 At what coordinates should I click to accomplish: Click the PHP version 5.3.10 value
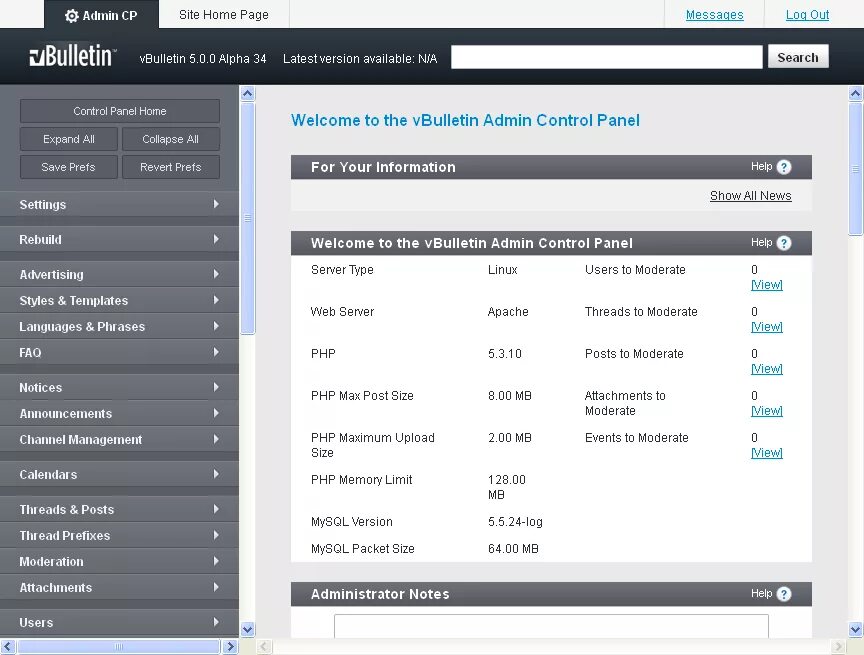point(505,354)
